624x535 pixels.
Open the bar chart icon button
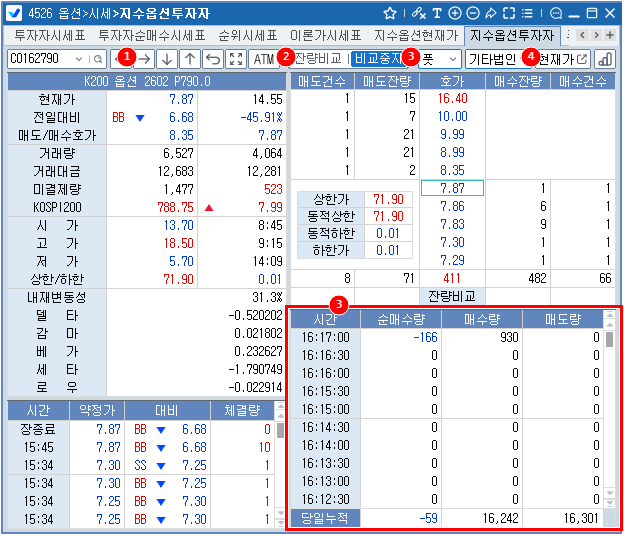click(606, 59)
